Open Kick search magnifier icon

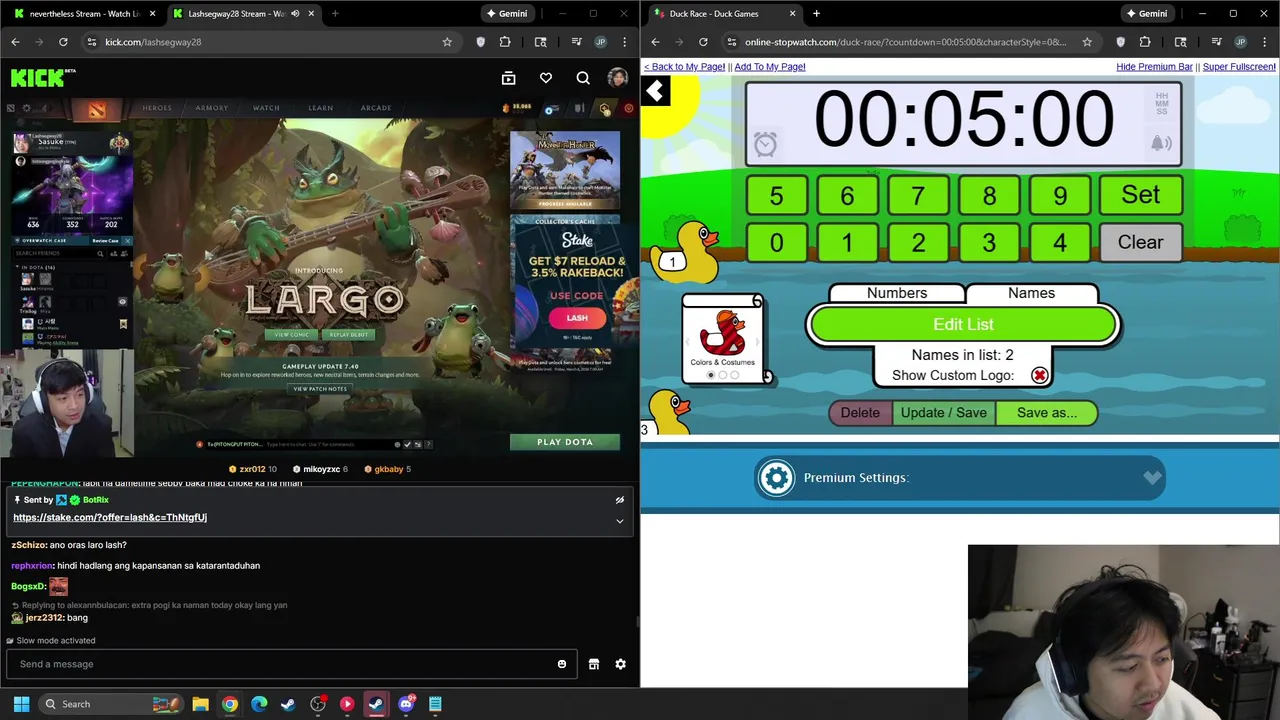coord(583,78)
